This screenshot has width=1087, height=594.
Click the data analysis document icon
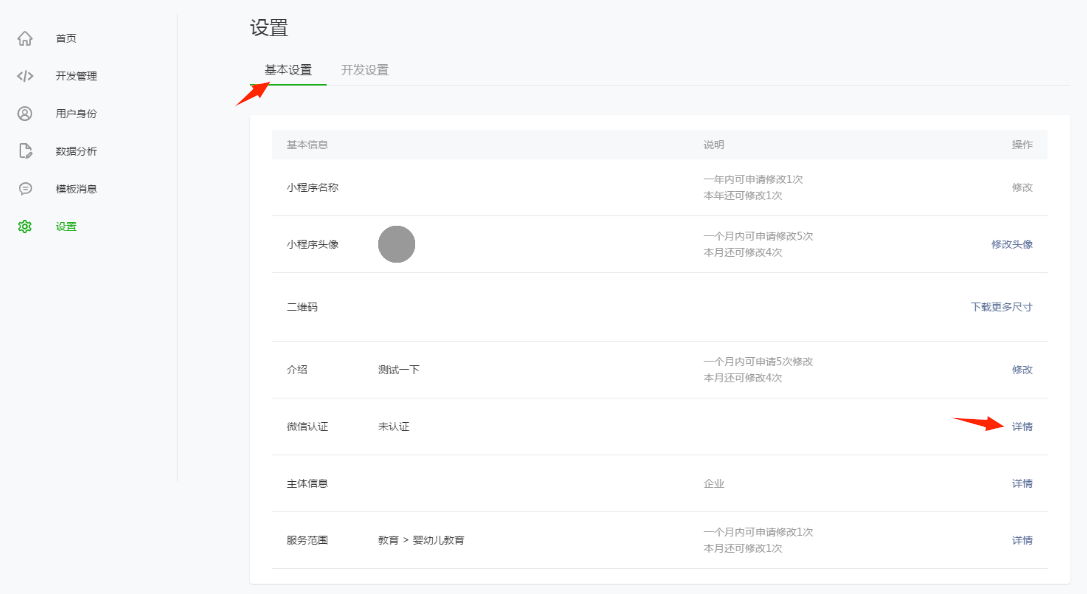pyautogui.click(x=25, y=151)
